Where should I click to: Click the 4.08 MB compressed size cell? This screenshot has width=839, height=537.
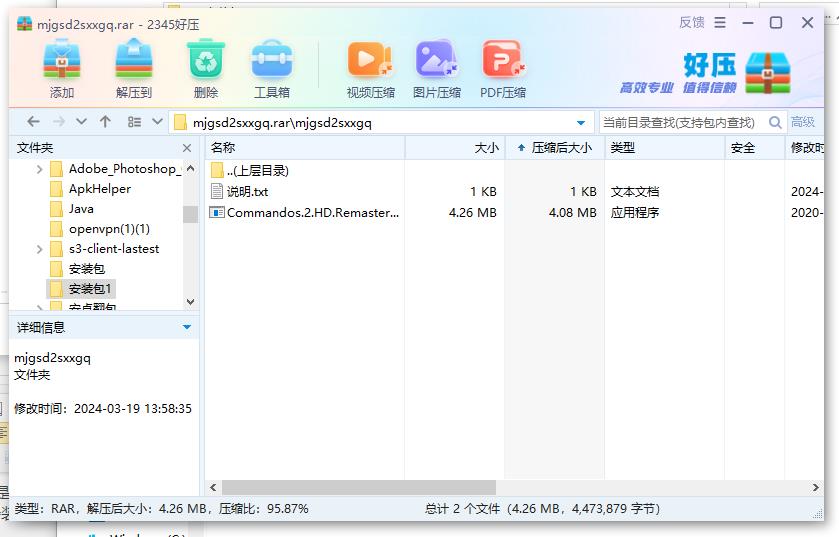(573, 212)
